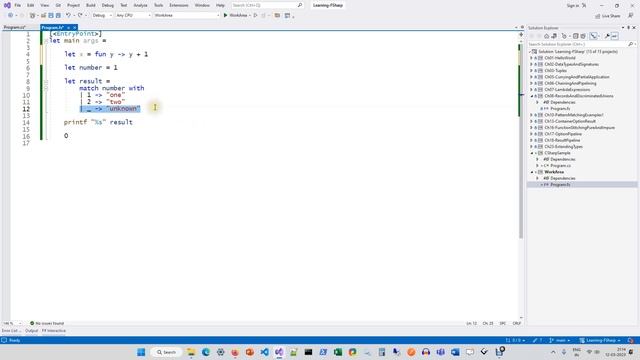Open the WorkArea startup project dropdown
This screenshot has height=360, width=640.
click(187, 15)
